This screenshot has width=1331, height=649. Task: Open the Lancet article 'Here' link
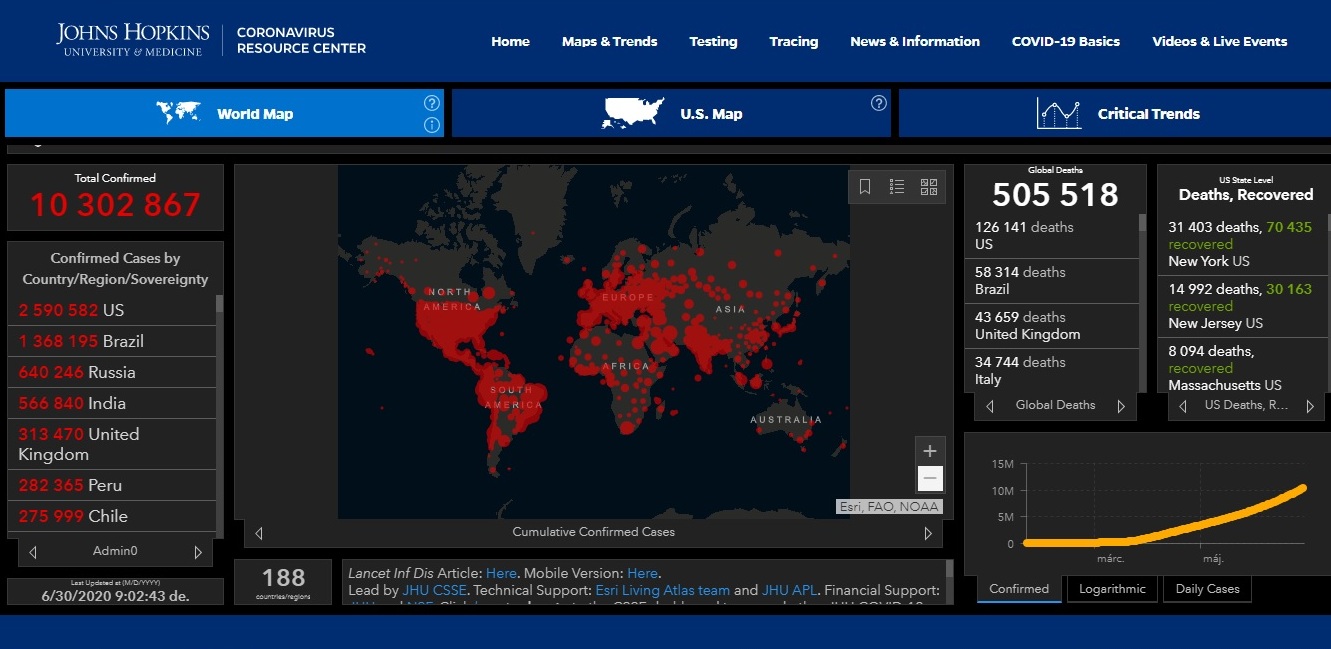click(501, 573)
